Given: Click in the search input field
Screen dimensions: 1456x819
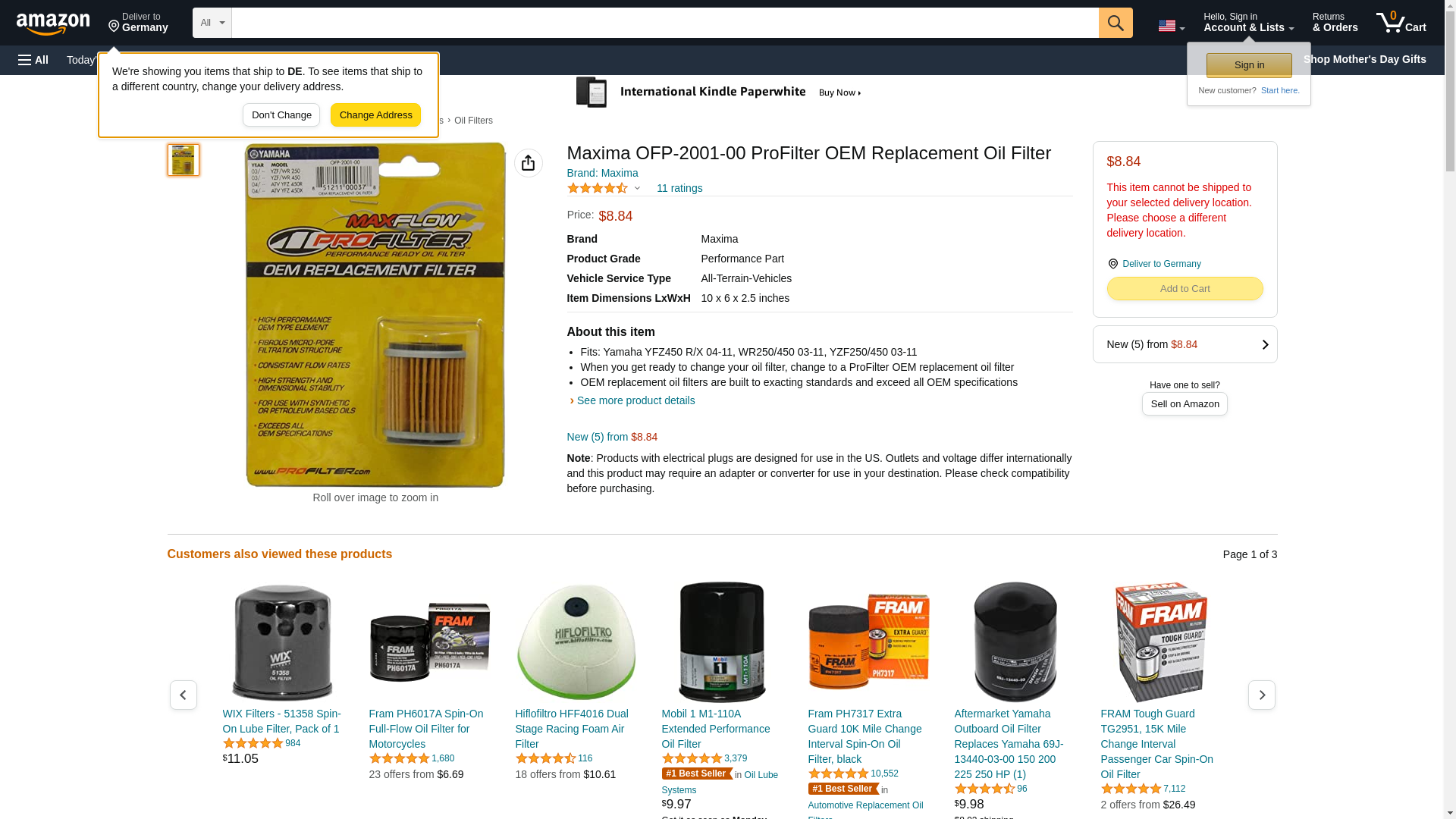Looking at the screenshot, I should (664, 23).
